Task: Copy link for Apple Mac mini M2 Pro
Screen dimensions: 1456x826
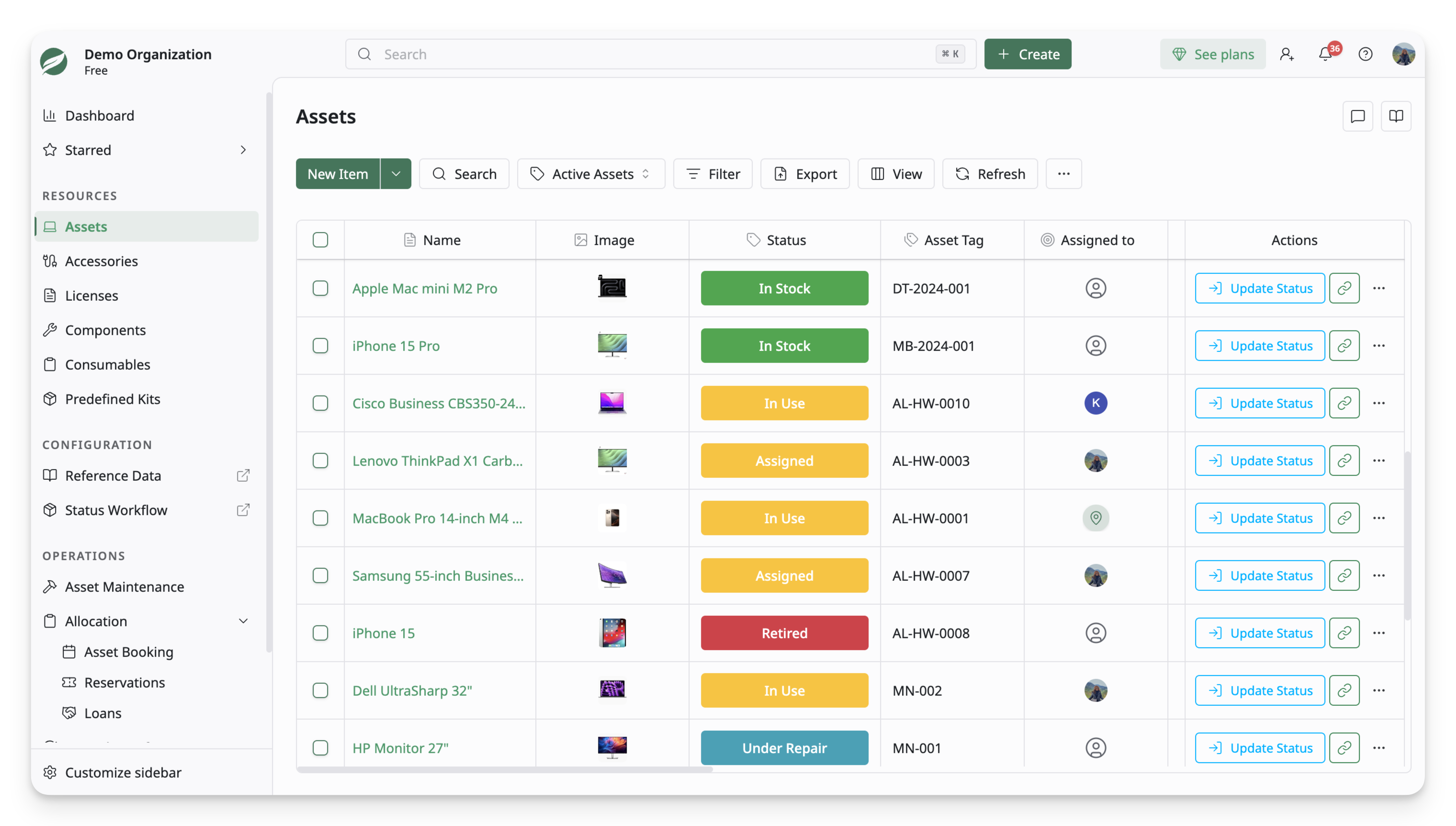Action: (x=1343, y=288)
